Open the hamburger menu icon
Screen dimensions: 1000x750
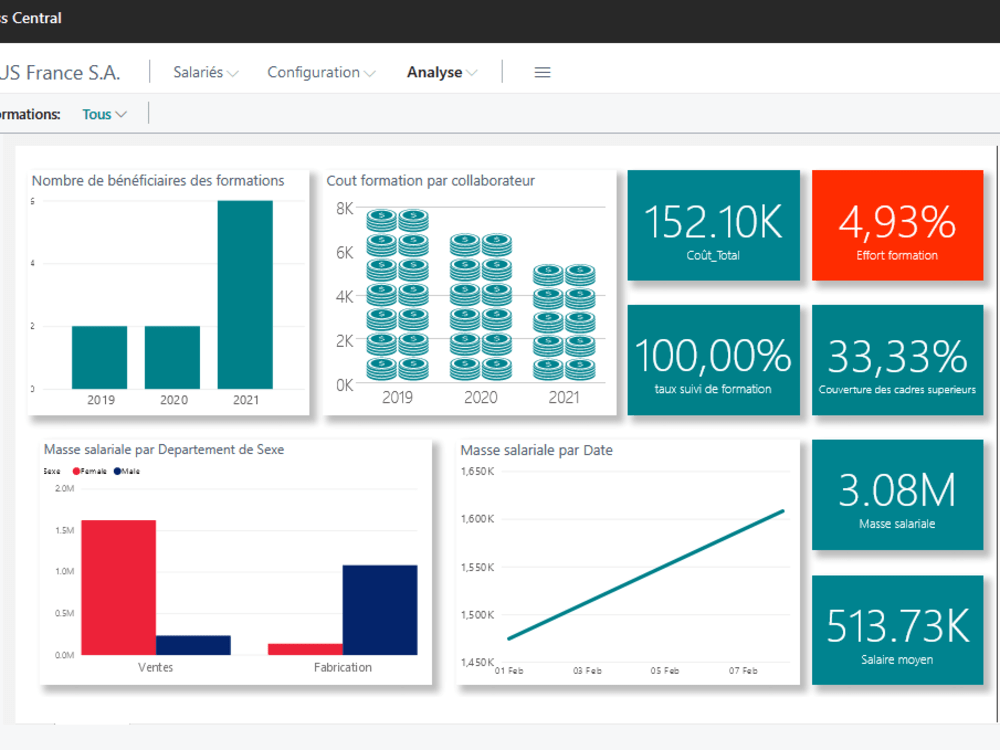pos(542,73)
